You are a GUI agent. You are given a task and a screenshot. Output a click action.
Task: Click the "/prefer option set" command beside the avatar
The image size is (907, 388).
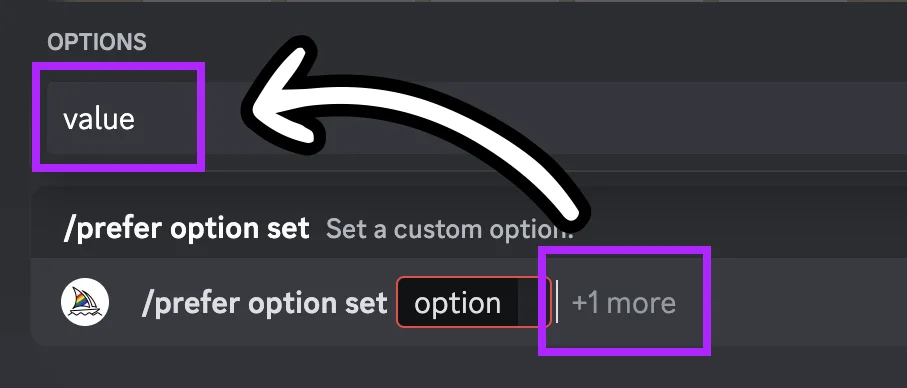pyautogui.click(x=264, y=303)
